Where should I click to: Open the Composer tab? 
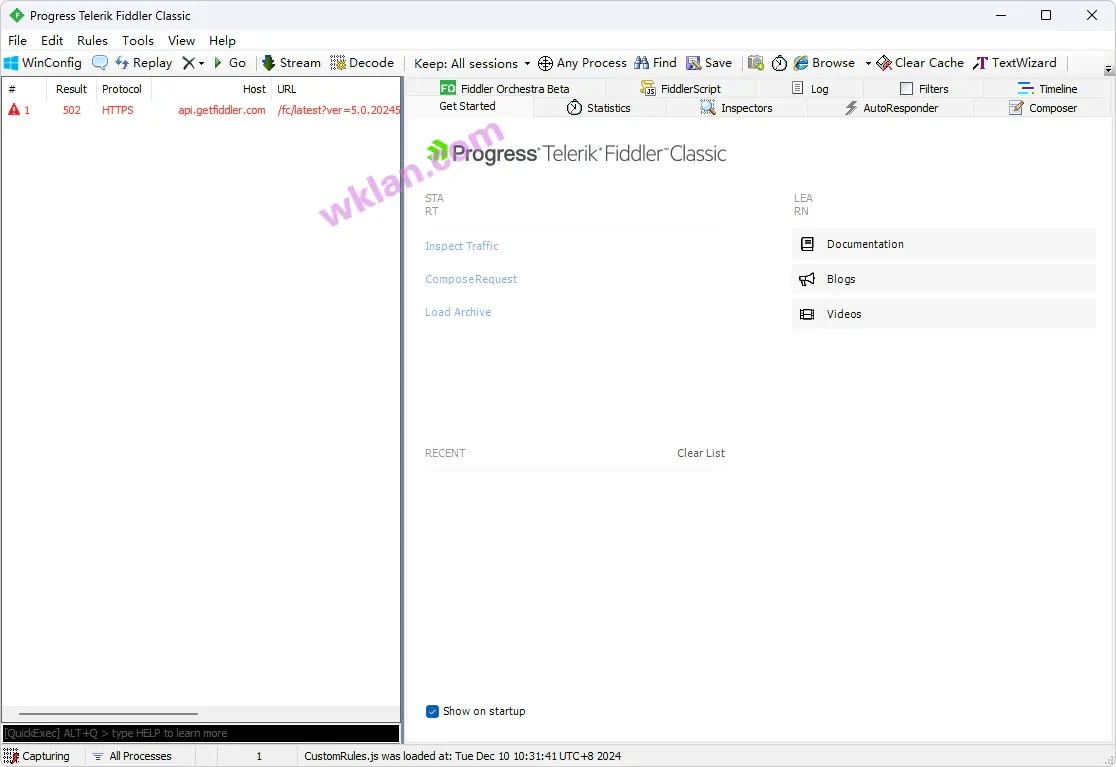(1043, 108)
